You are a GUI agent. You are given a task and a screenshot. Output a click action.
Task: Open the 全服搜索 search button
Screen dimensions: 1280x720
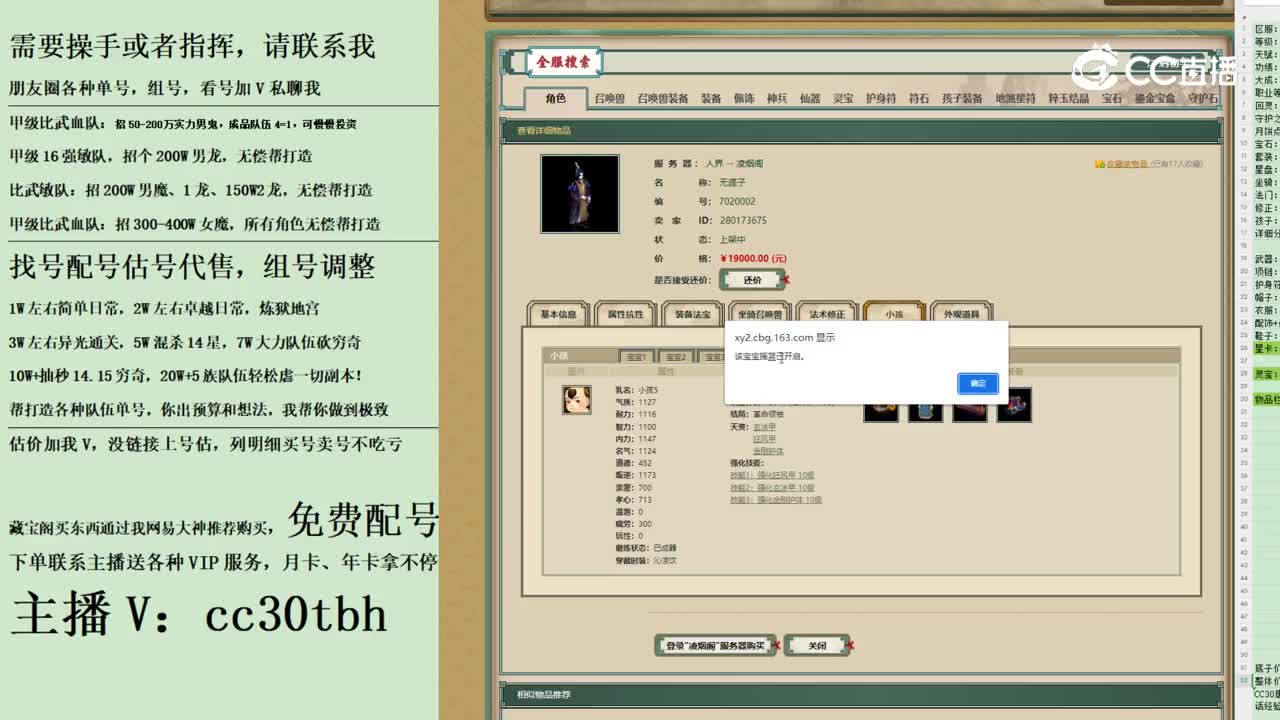coord(563,62)
